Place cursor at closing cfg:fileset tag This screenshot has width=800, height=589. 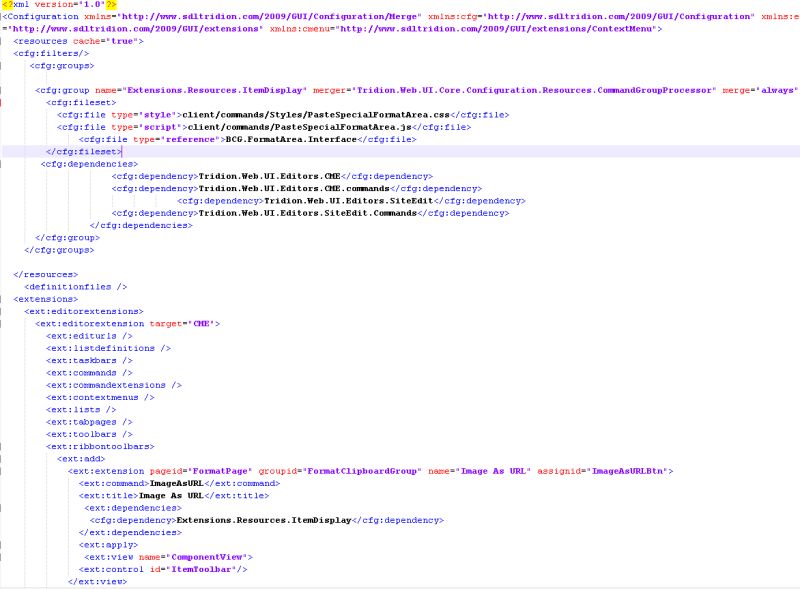coord(84,152)
